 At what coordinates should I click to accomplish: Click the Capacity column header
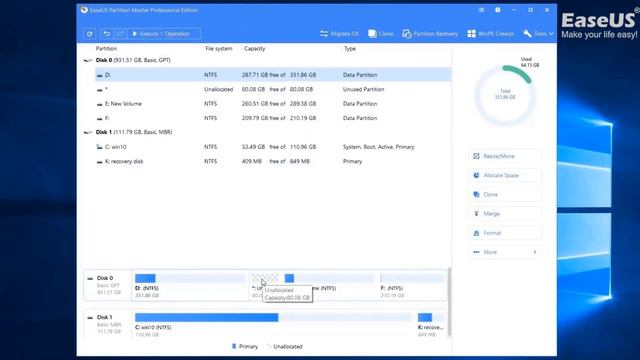coord(255,49)
